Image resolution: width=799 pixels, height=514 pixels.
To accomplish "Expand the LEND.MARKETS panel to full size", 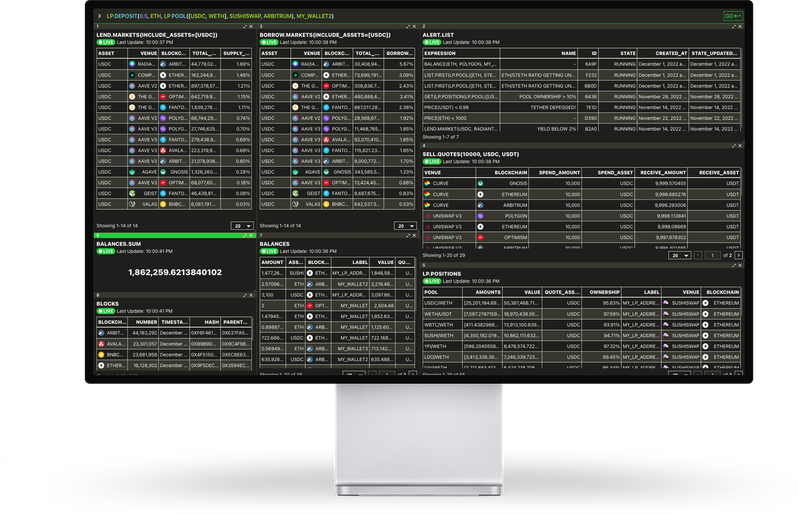I will 245,26.
